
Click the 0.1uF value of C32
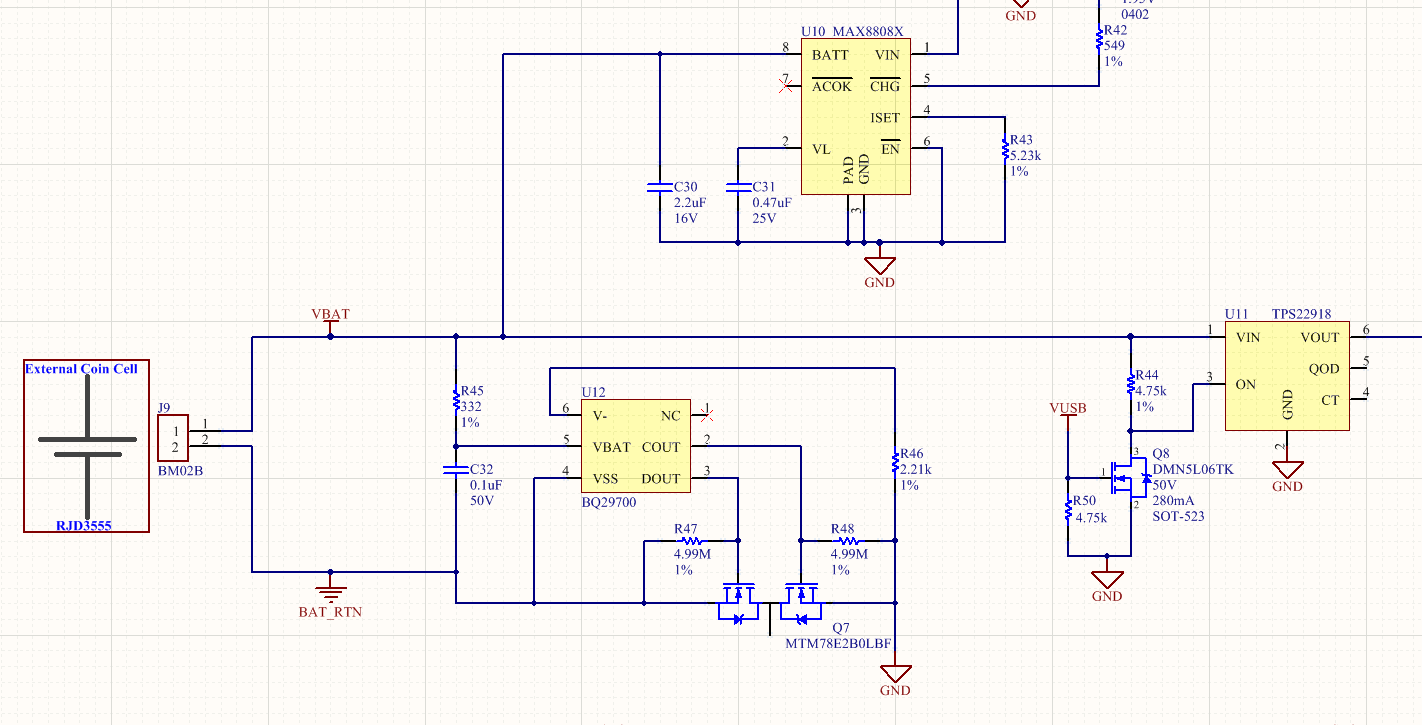click(x=486, y=484)
